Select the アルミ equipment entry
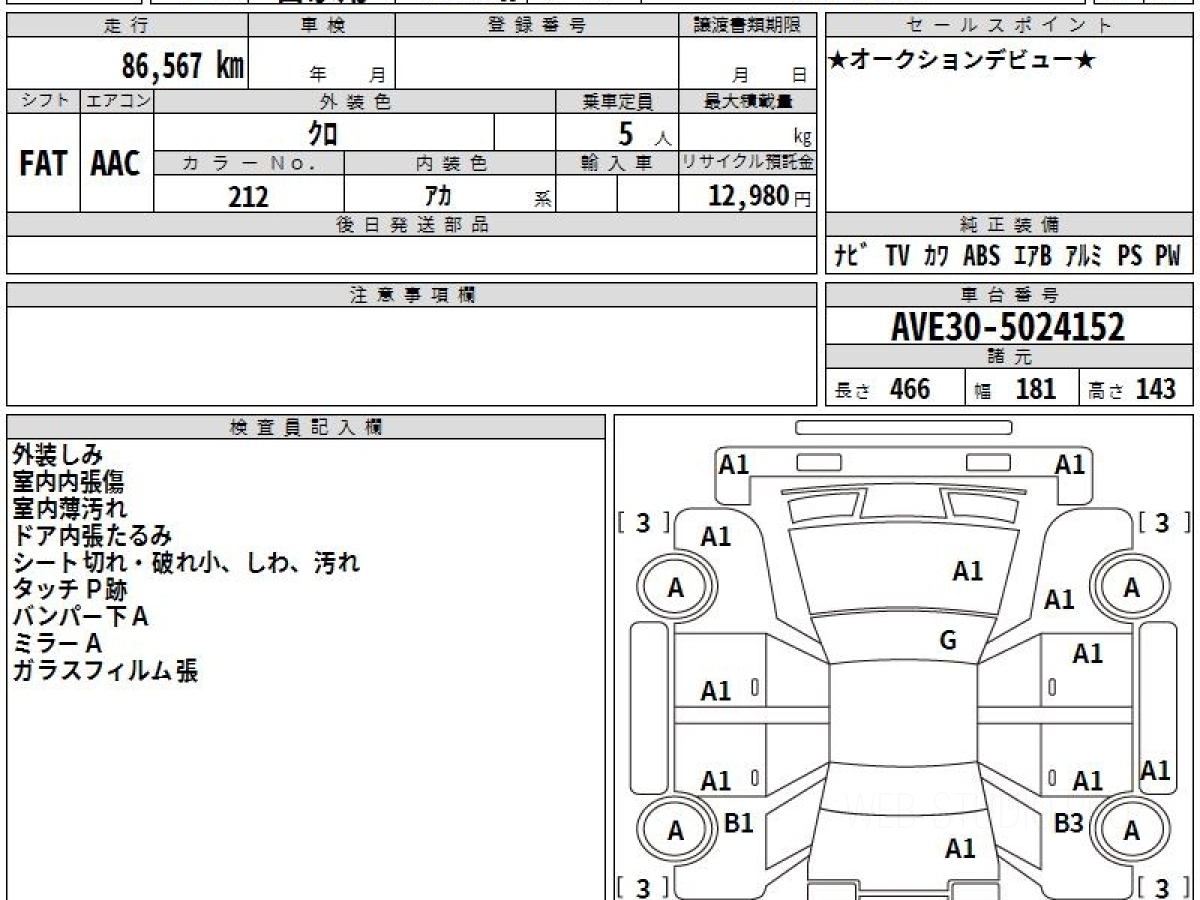 click(1083, 256)
